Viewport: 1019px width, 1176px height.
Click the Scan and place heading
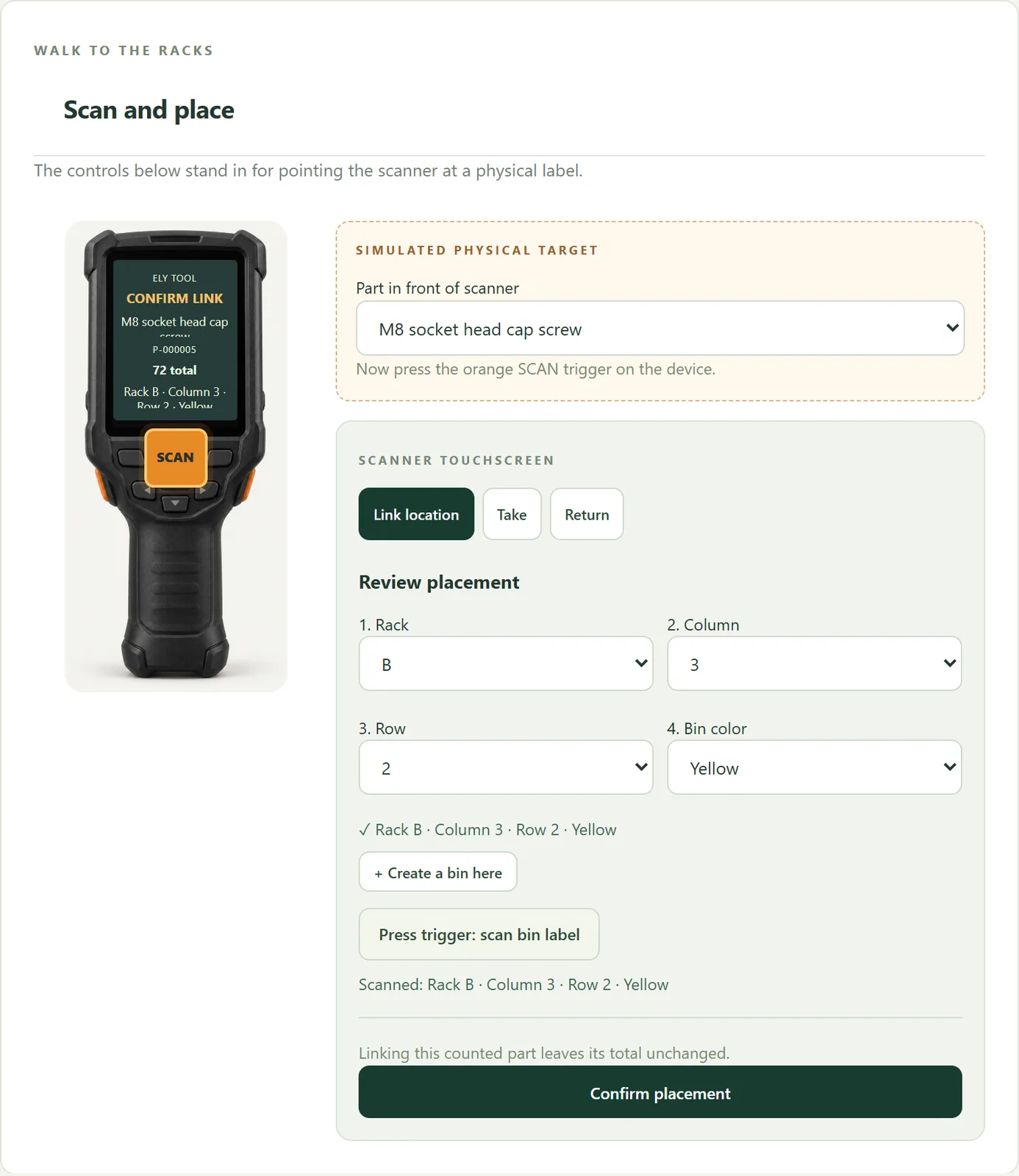tap(149, 110)
